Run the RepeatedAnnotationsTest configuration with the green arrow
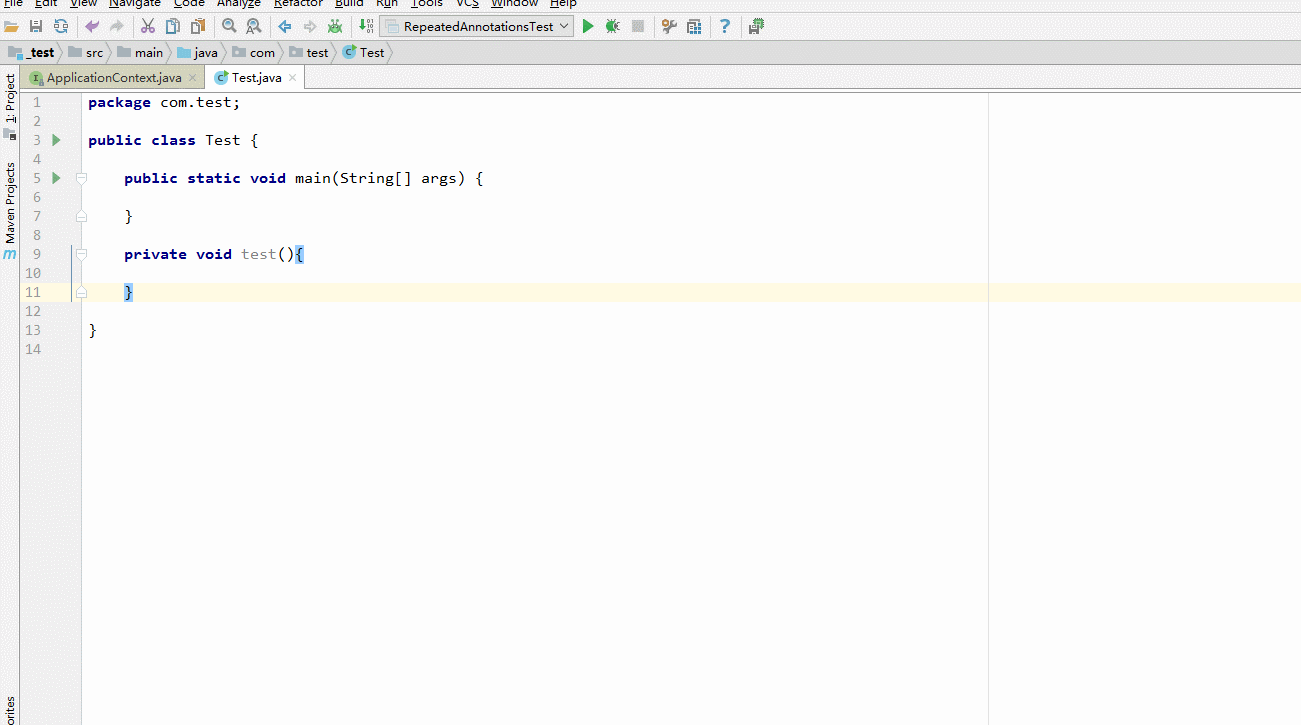1301x725 pixels. tap(588, 26)
